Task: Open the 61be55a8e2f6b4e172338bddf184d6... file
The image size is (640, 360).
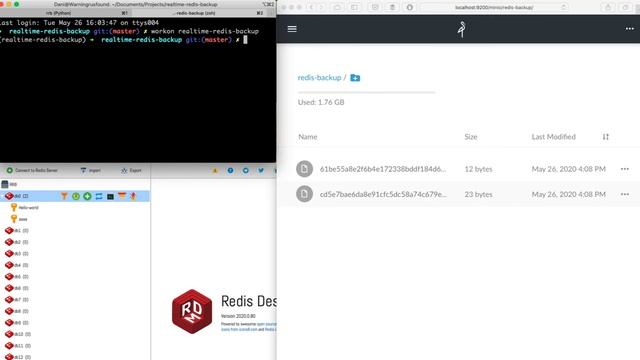Action: coord(383,169)
